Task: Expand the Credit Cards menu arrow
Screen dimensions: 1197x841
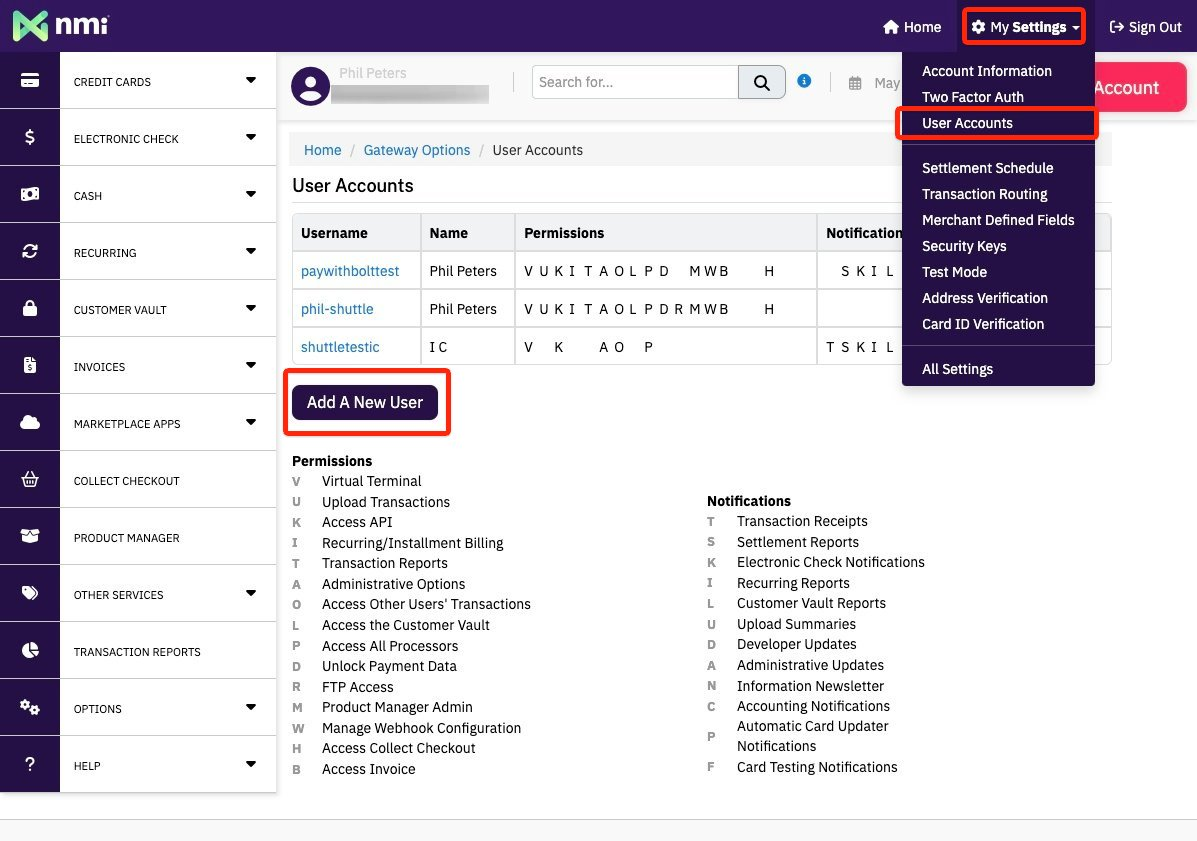Action: [x=250, y=80]
